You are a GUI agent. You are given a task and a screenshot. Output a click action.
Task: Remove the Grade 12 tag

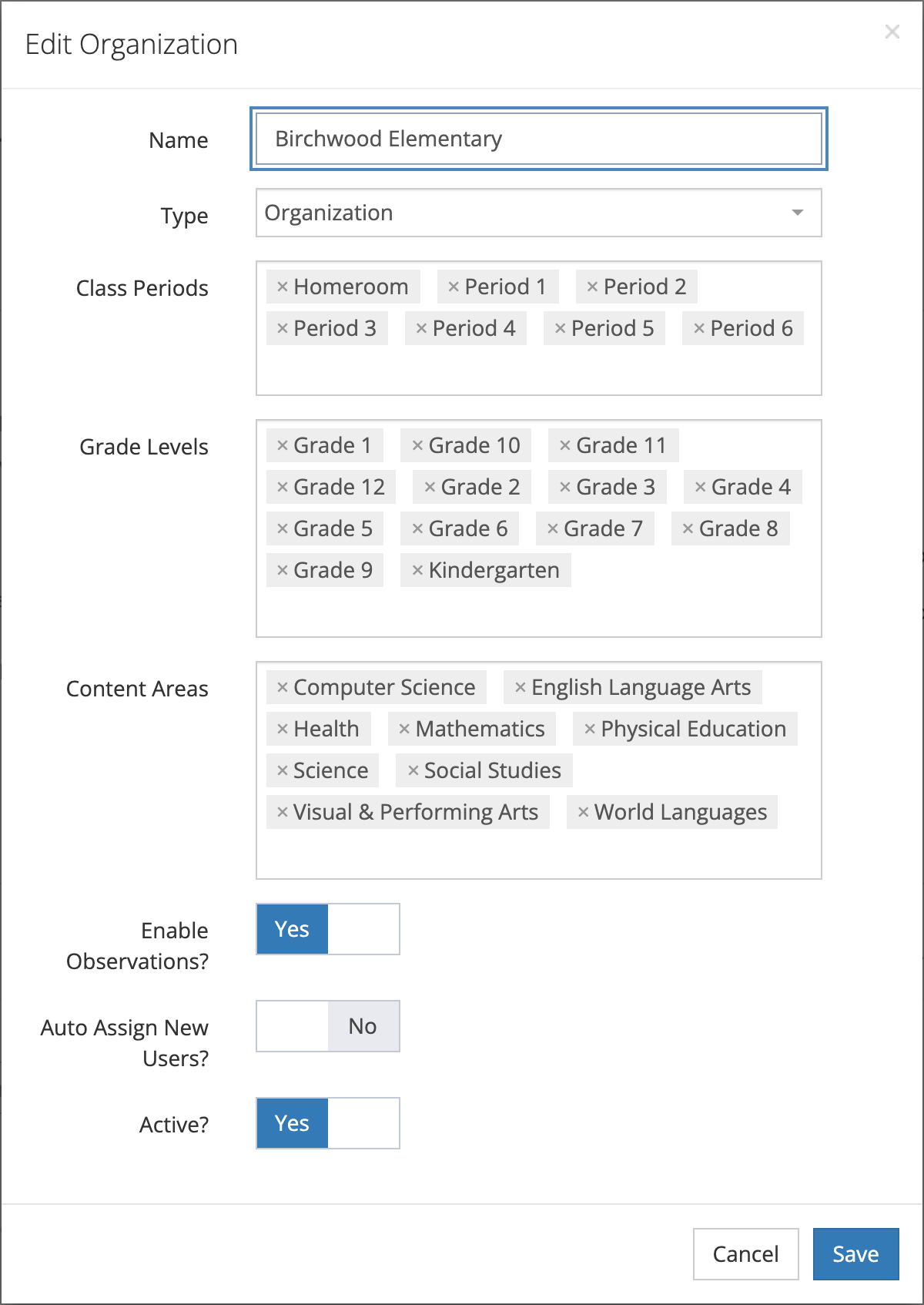point(283,488)
